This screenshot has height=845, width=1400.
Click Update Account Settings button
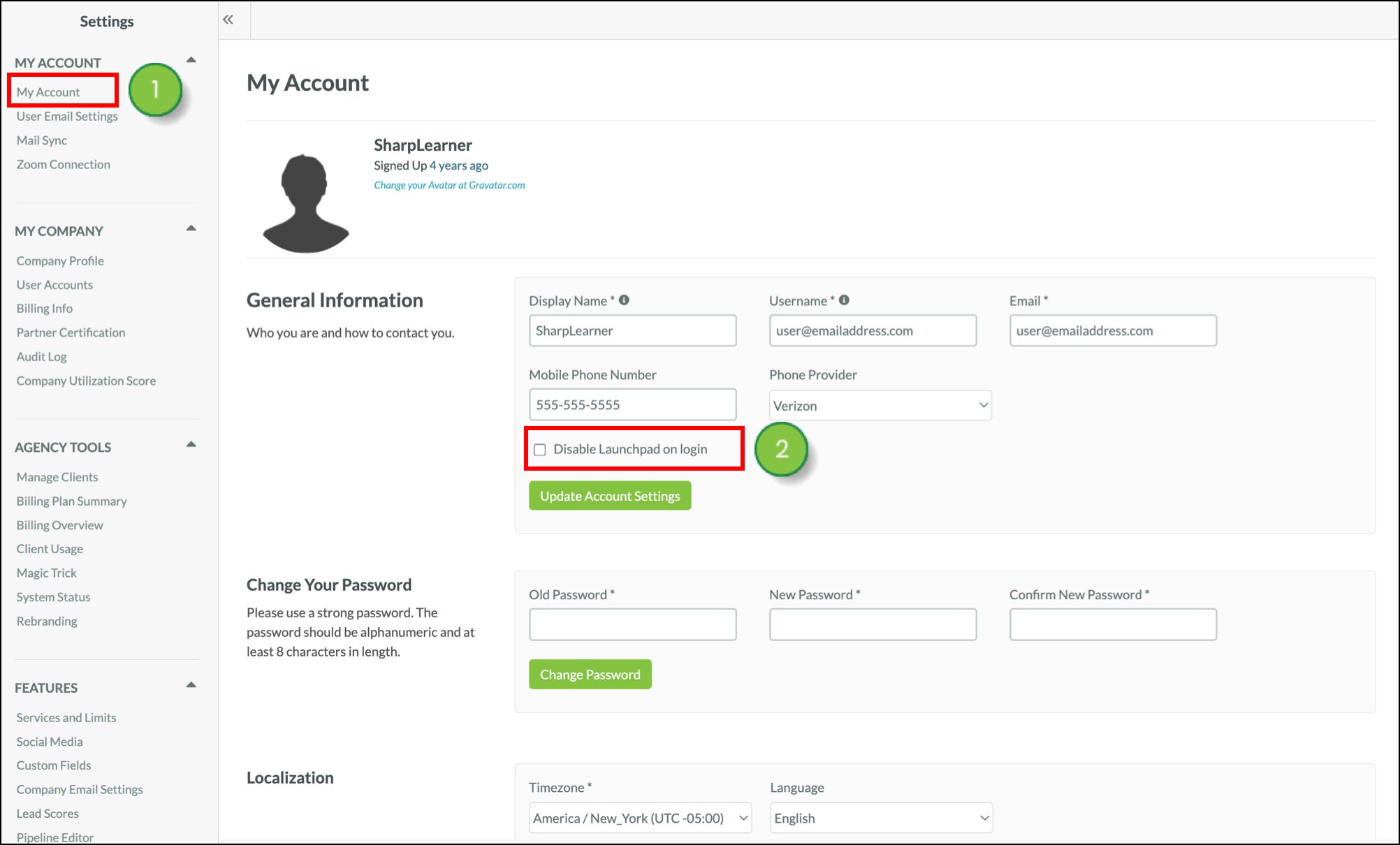click(x=609, y=496)
